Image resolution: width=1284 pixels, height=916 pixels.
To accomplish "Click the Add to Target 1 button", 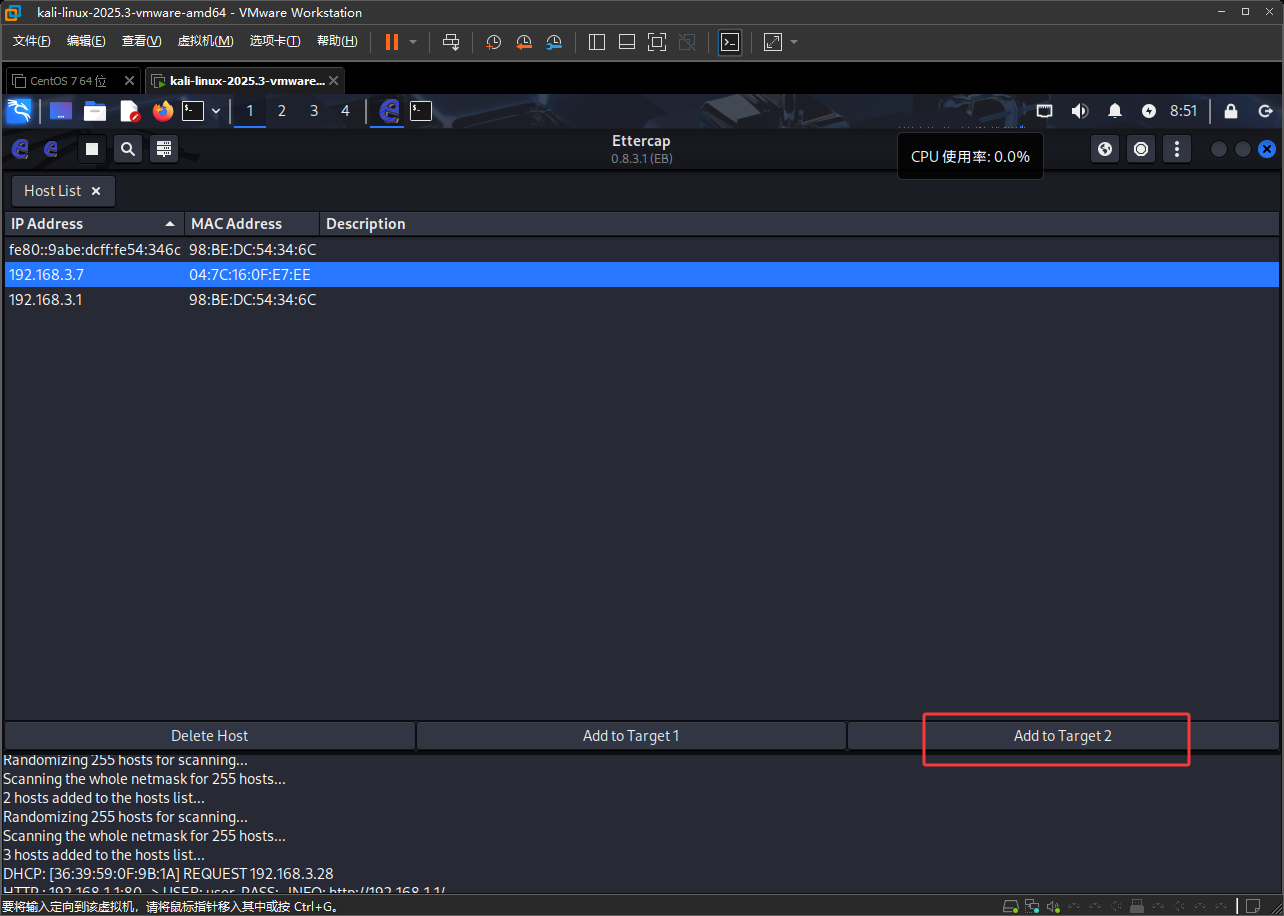I will tap(631, 736).
